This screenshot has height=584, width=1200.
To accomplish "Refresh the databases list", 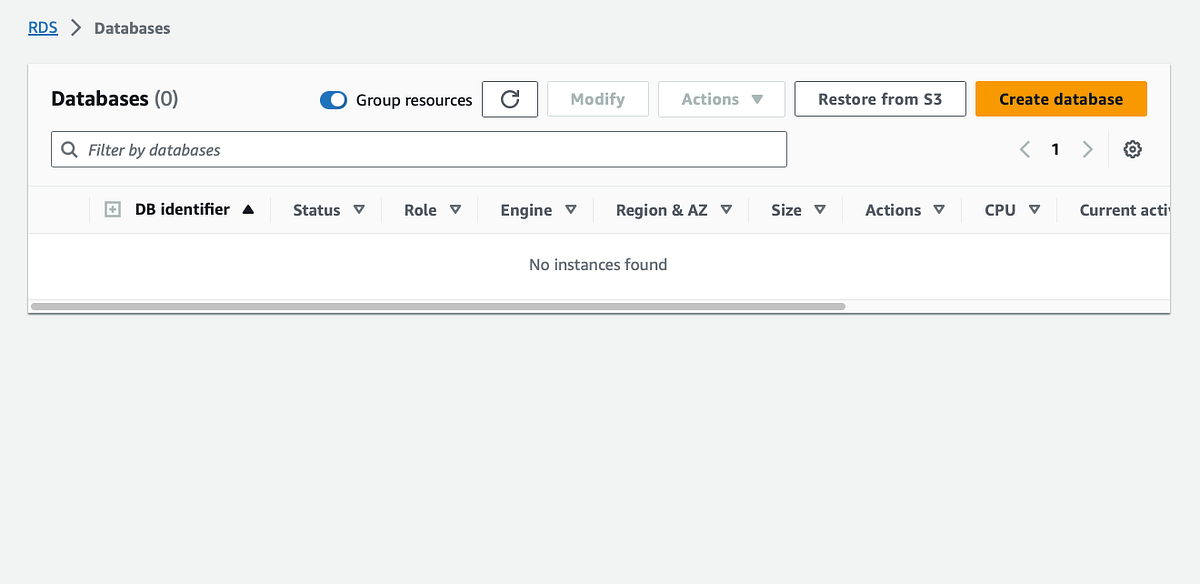I will point(510,99).
